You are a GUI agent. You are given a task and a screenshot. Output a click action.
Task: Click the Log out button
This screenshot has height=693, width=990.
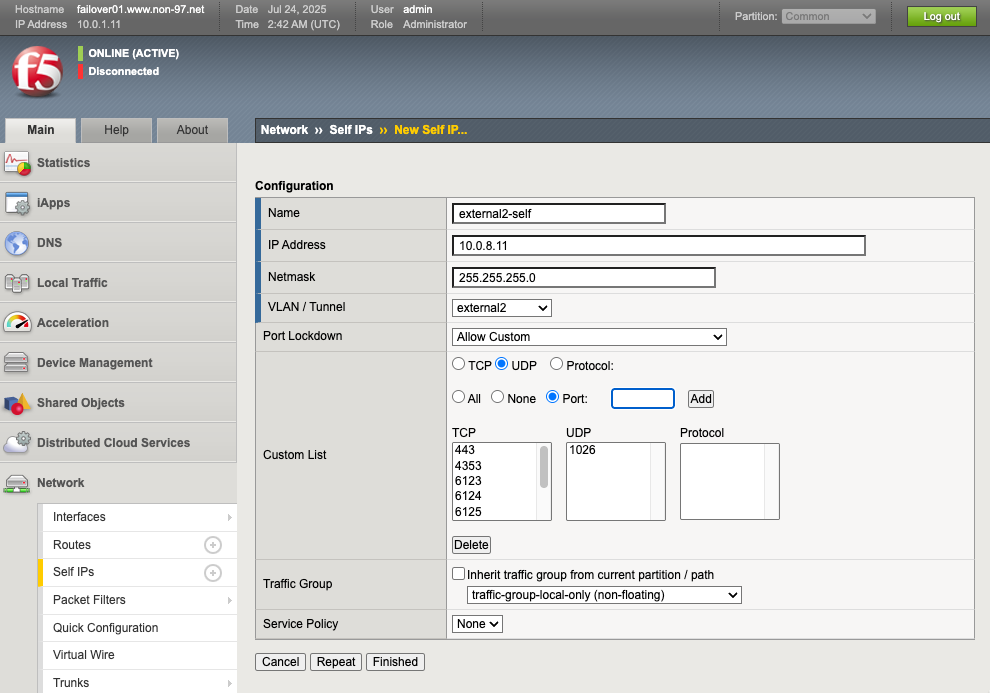tap(941, 16)
